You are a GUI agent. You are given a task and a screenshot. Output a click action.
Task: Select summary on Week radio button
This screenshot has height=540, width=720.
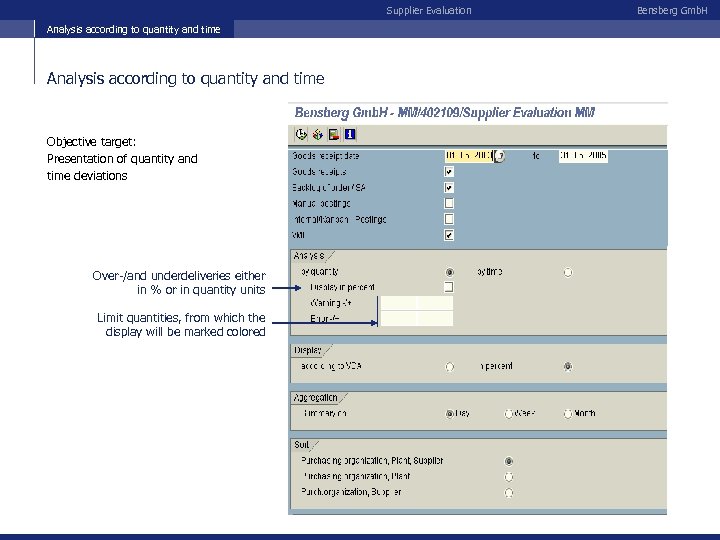509,414
